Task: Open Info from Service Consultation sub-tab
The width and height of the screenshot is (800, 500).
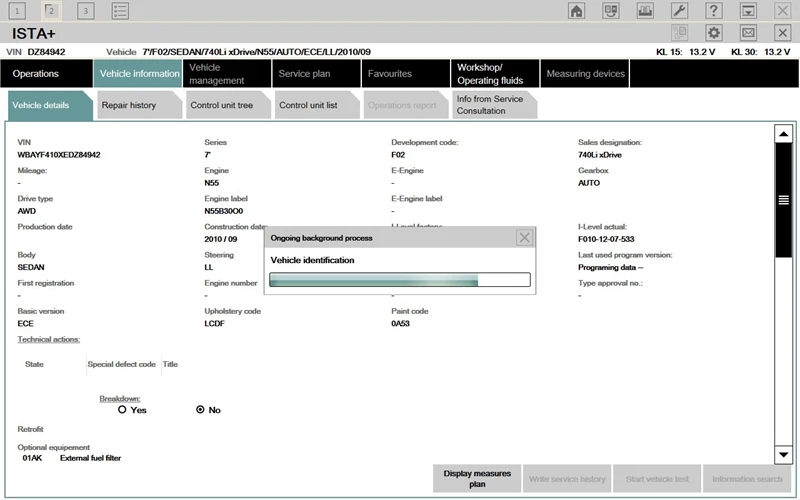Action: [x=494, y=105]
